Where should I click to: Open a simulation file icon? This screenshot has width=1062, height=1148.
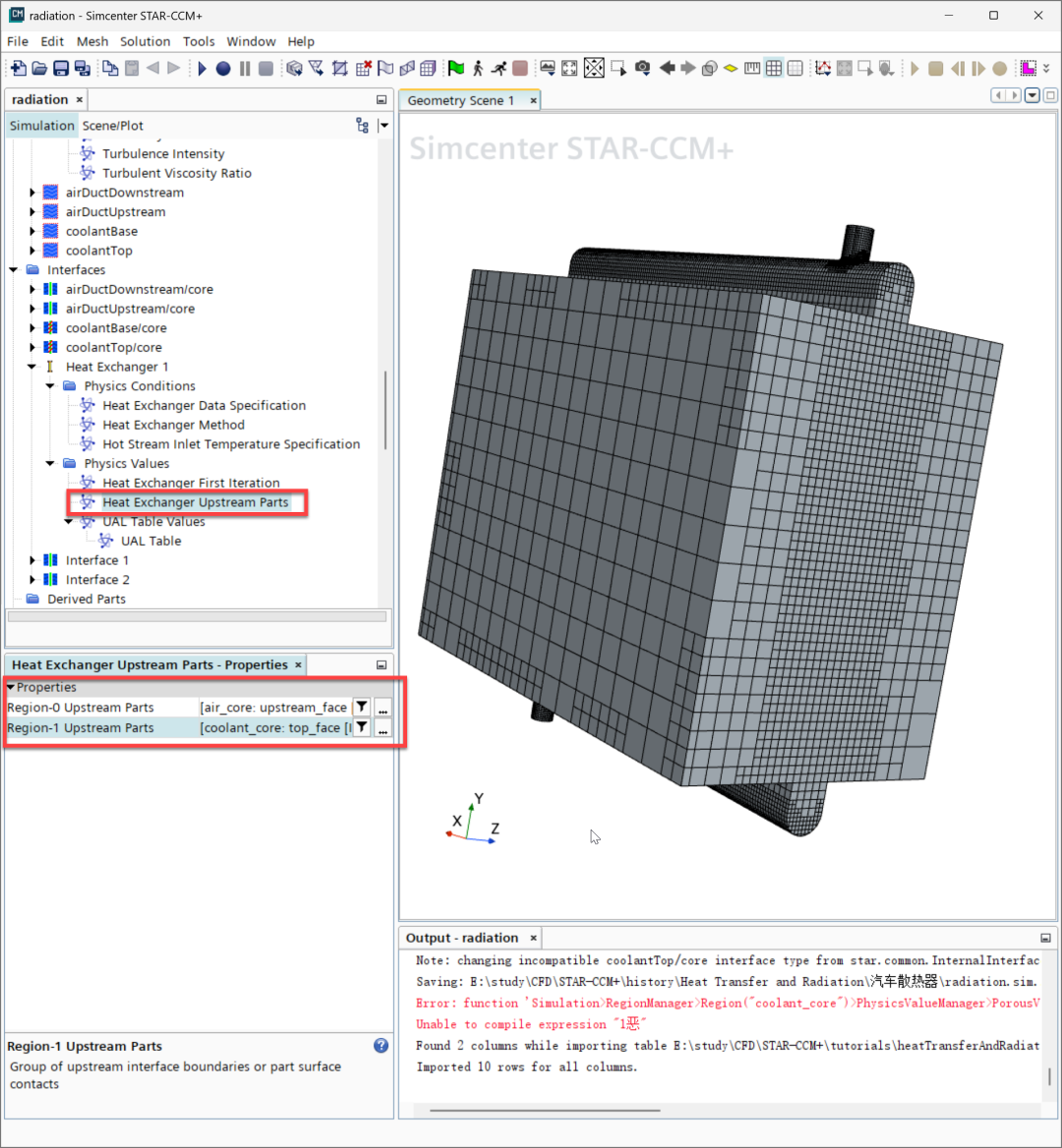coord(39,68)
